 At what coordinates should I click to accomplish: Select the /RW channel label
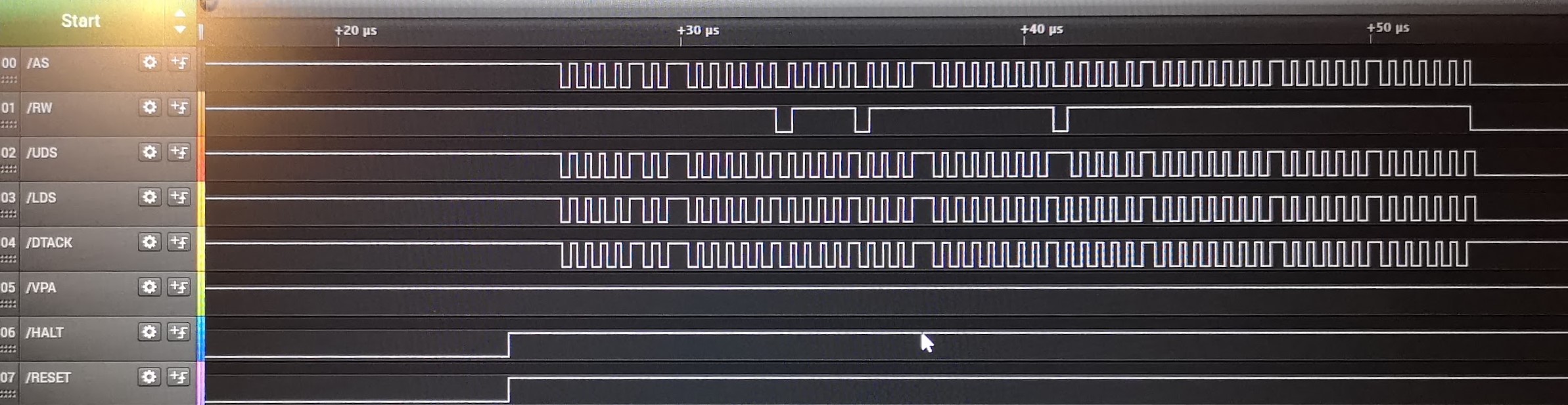click(x=39, y=108)
